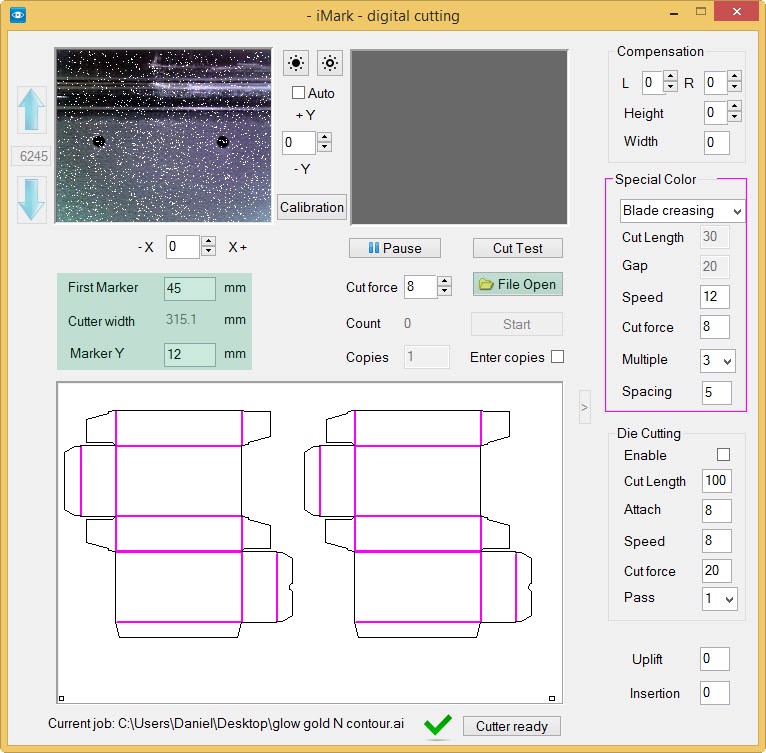Click the Count value 0
This screenshot has width=766, height=753.
407,323
